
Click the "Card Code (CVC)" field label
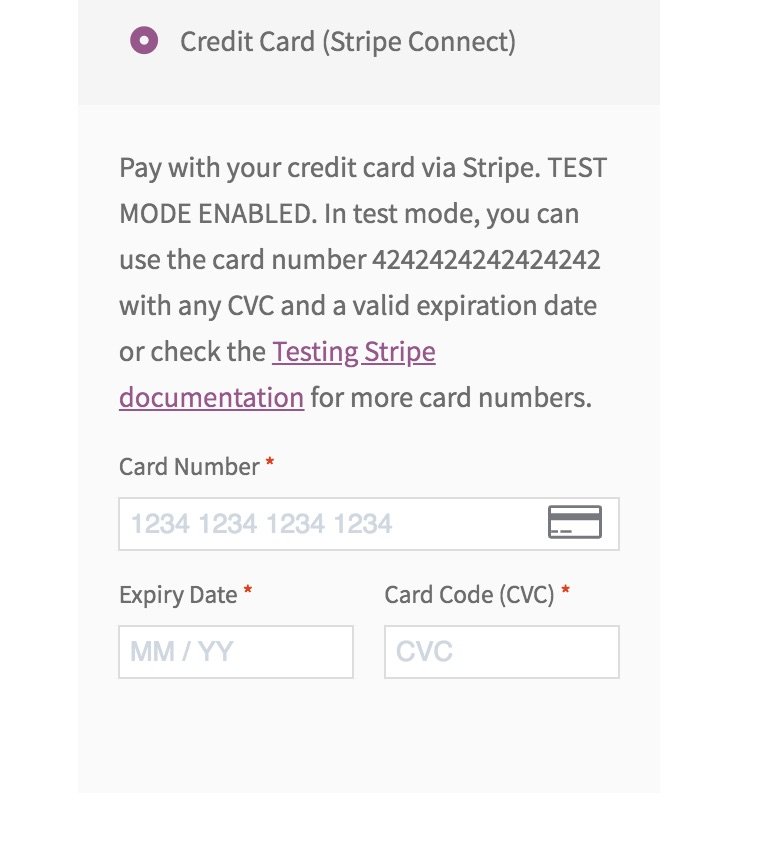[470, 595]
